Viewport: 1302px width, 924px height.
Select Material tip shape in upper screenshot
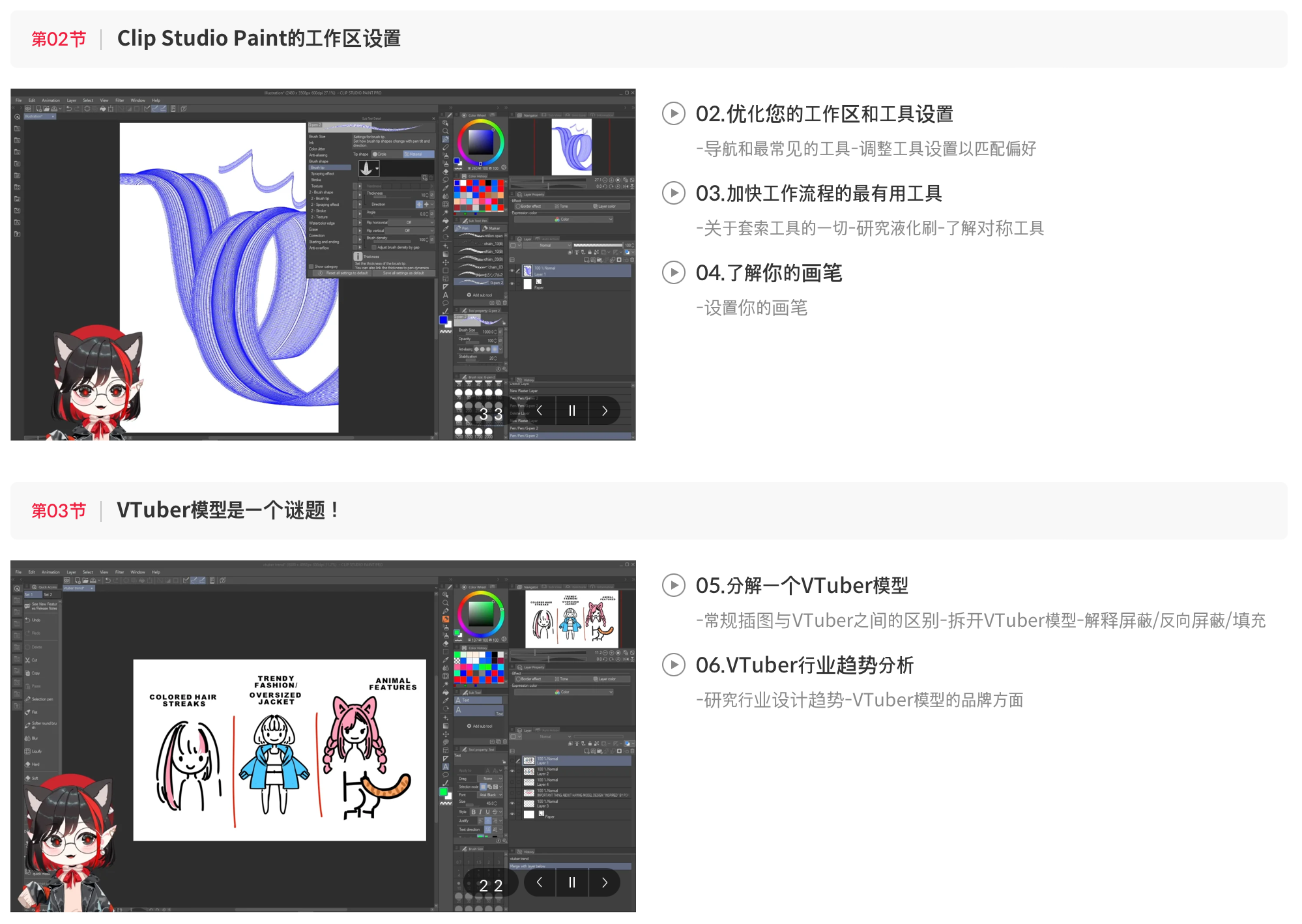pos(418,154)
